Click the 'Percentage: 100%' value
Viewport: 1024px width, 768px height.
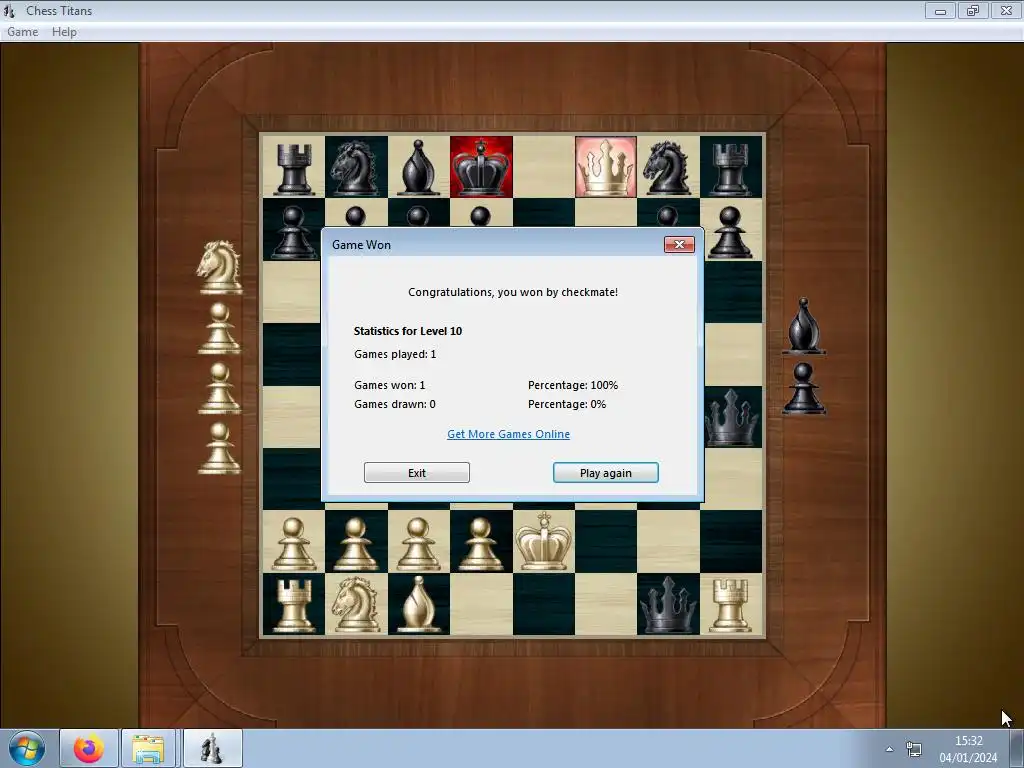click(x=573, y=385)
